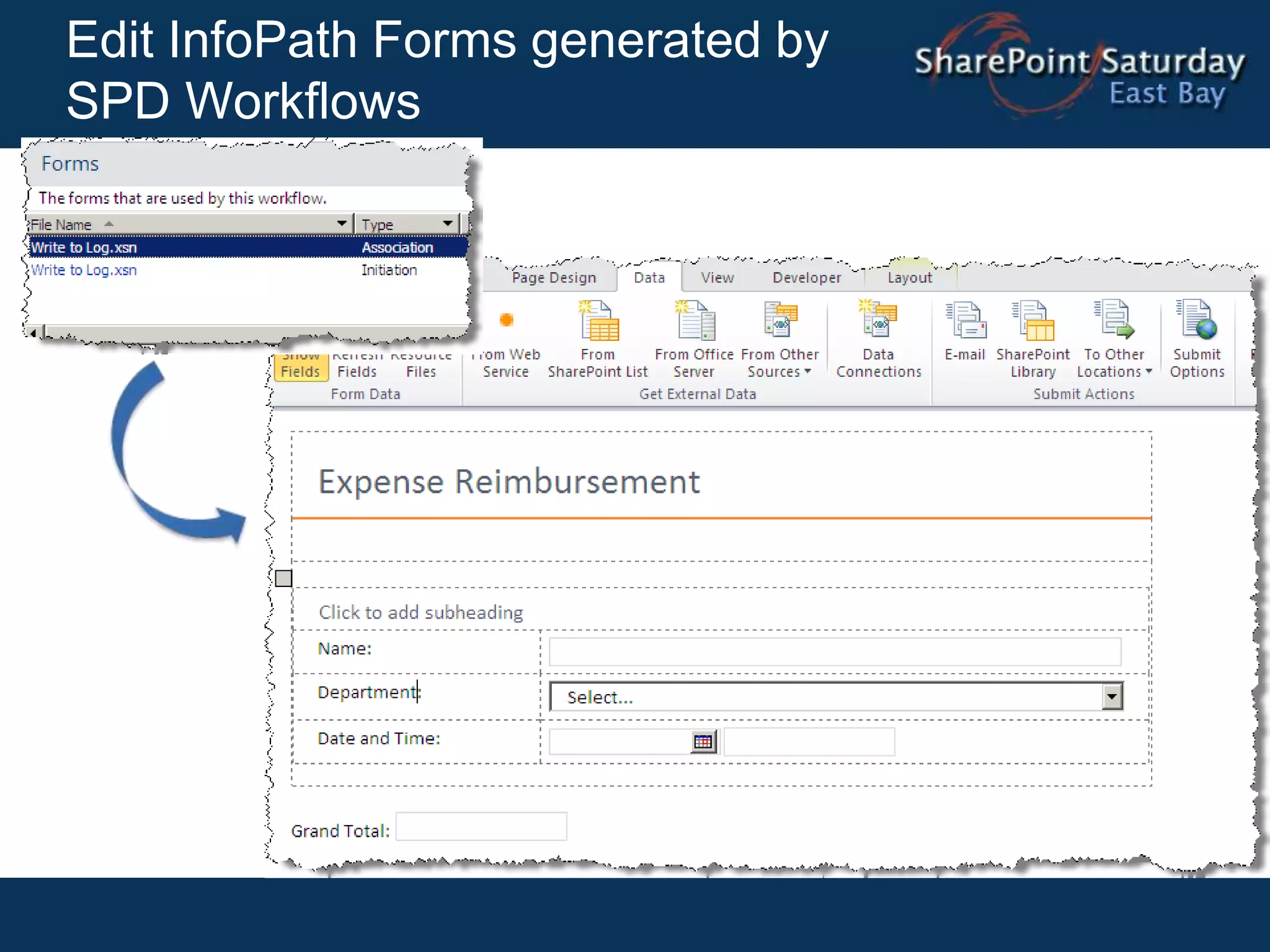Open Write to Log.xsn Initiation form
Image resolution: width=1270 pixels, height=952 pixels.
click(84, 270)
